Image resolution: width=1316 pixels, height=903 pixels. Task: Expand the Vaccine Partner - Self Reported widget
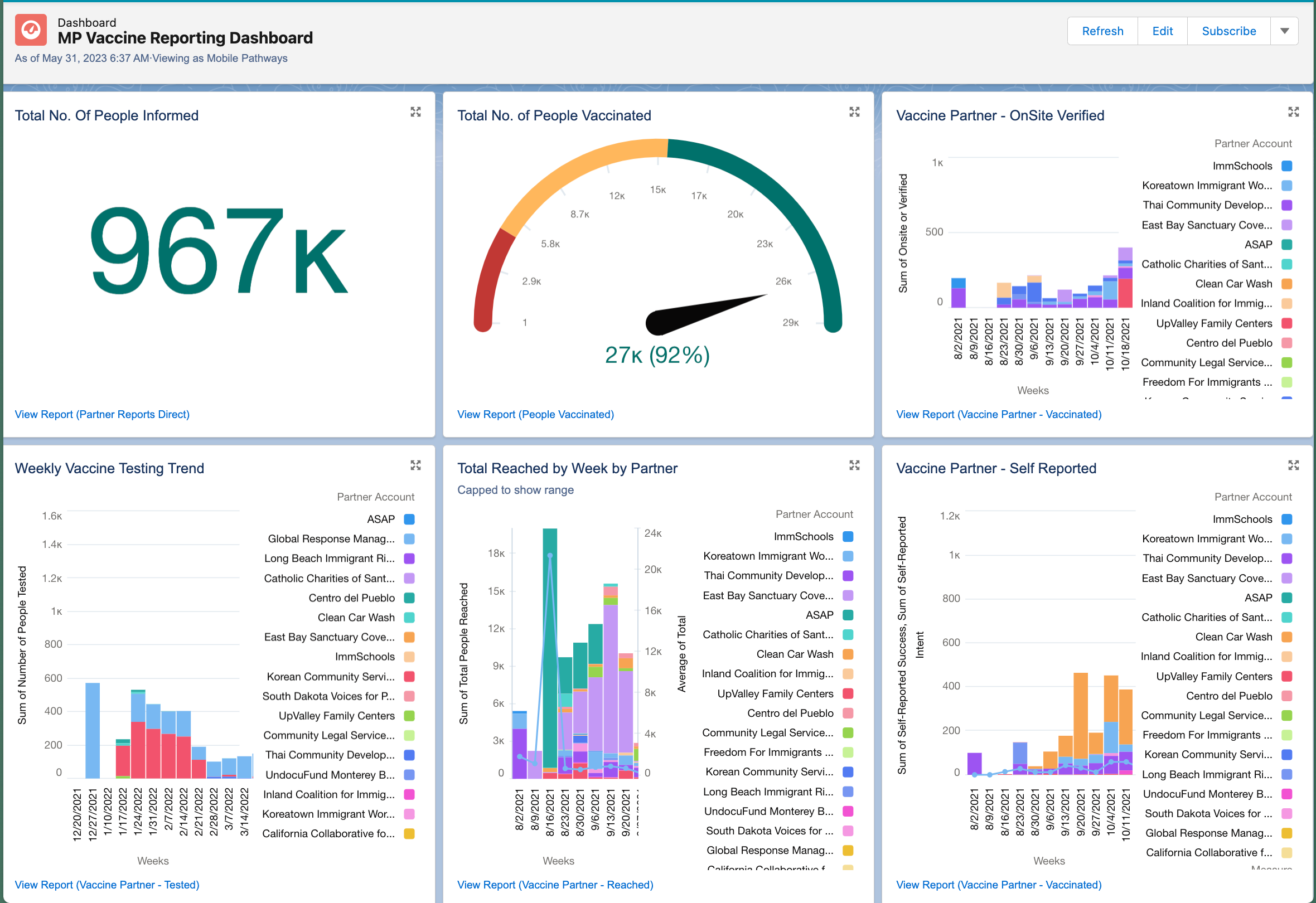click(x=1293, y=465)
